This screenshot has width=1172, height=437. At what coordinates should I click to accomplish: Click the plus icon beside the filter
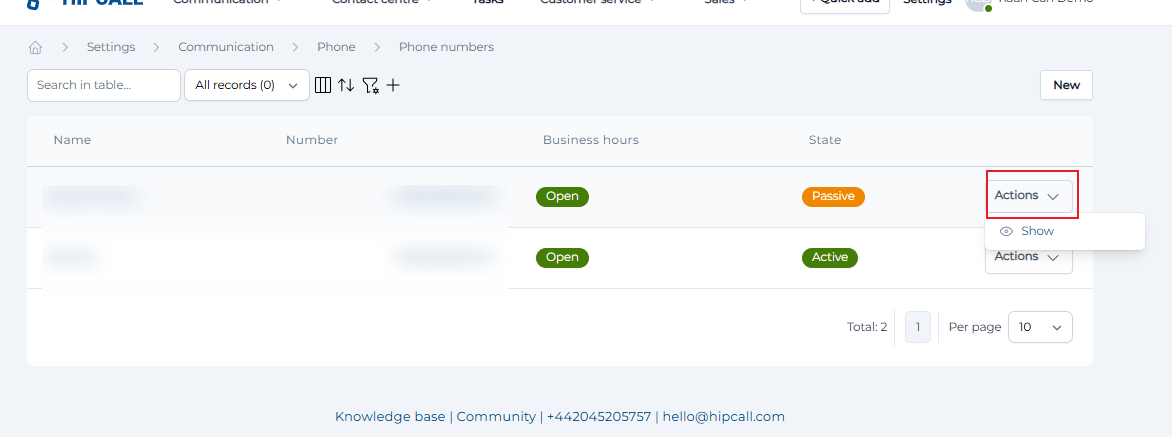tap(393, 85)
